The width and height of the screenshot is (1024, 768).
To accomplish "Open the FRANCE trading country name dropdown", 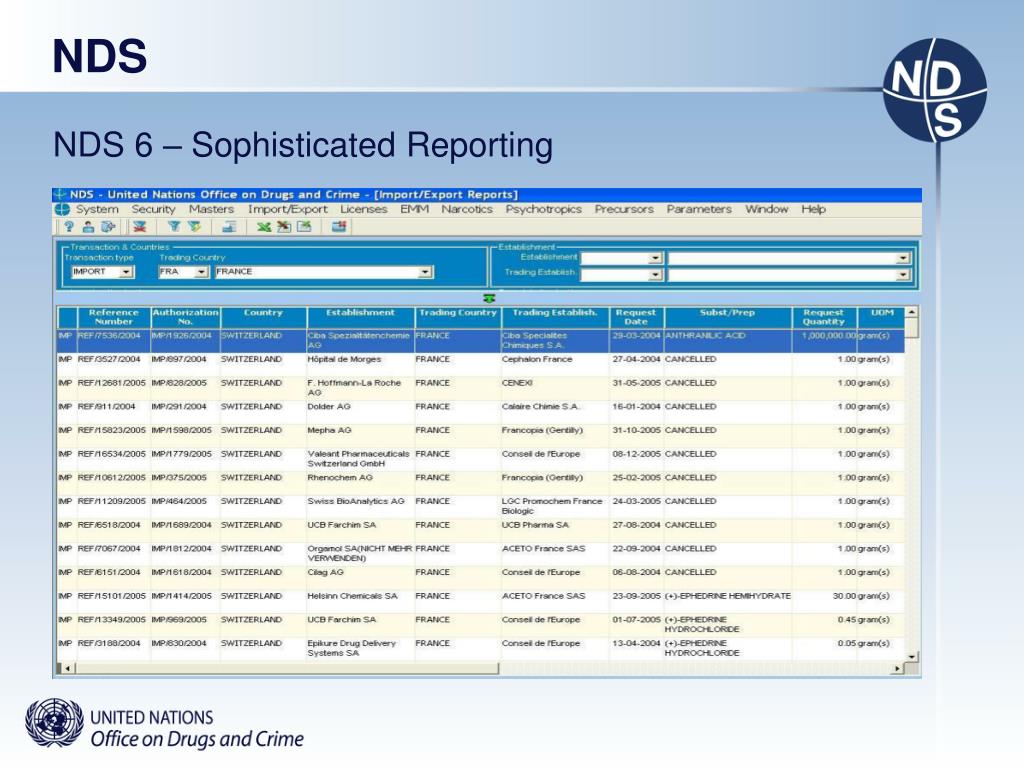I will 425,272.
